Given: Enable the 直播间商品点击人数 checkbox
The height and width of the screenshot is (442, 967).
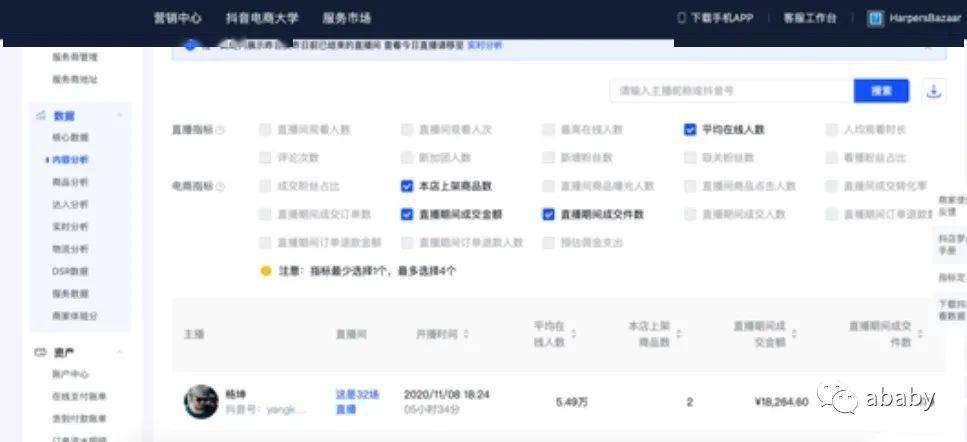Looking at the screenshot, I should (x=690, y=186).
